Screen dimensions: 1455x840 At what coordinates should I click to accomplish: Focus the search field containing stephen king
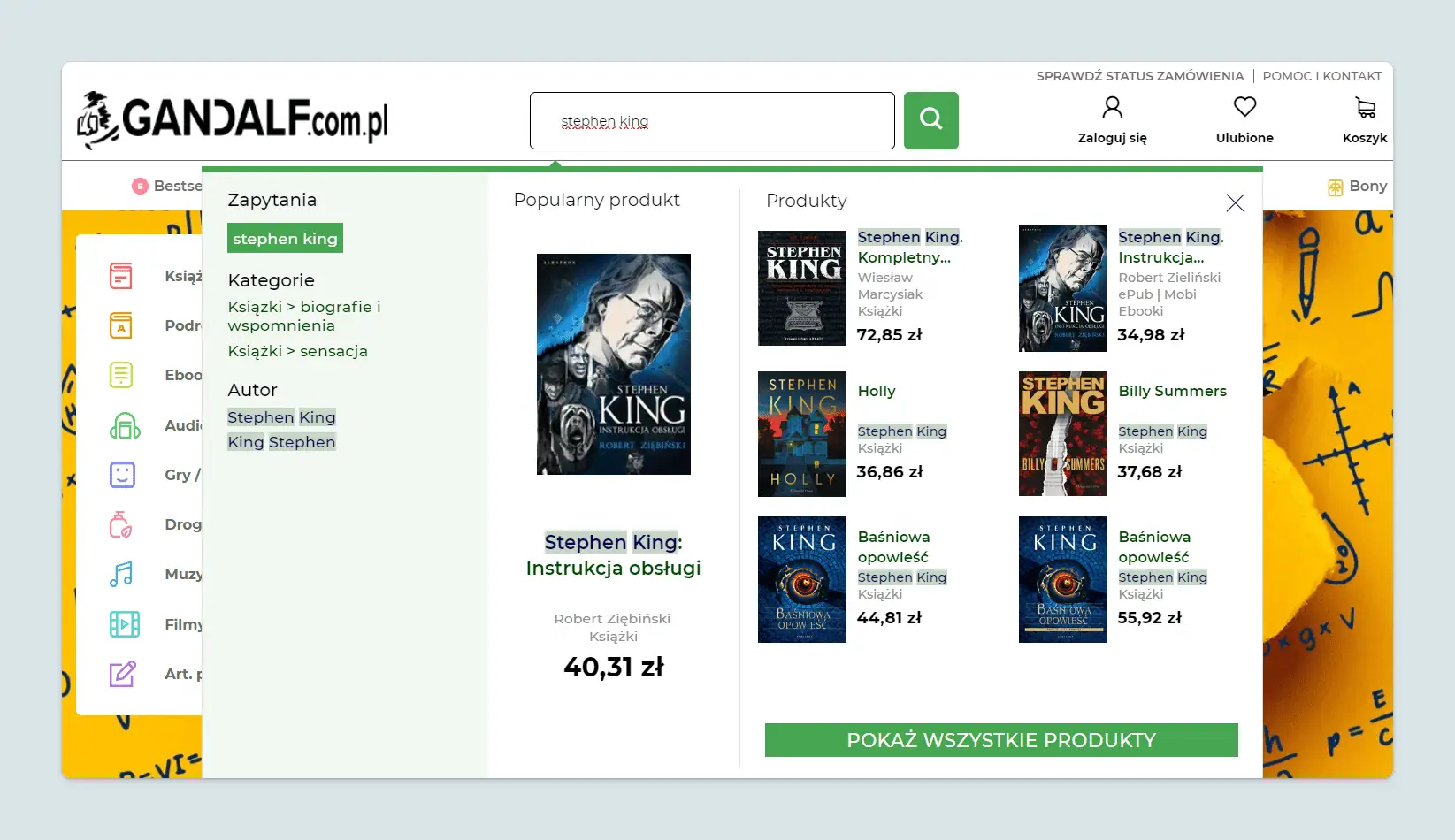tap(712, 120)
